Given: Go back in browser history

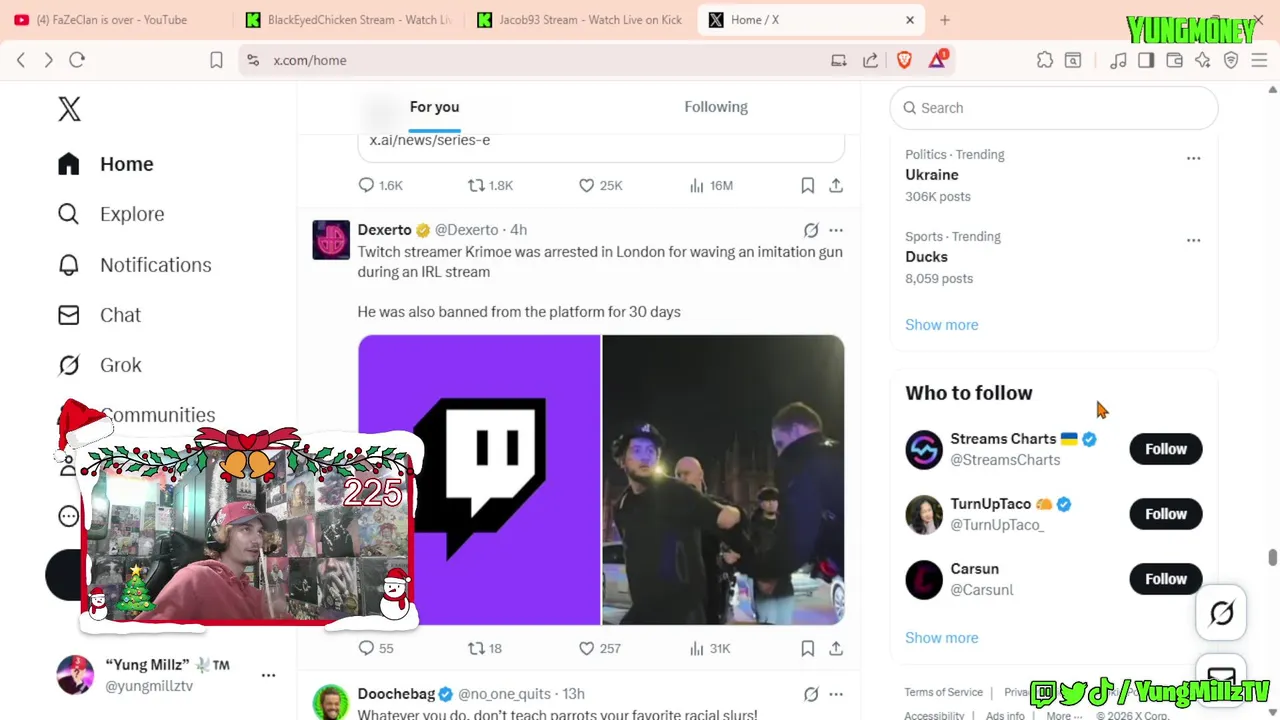Looking at the screenshot, I should coord(21,60).
